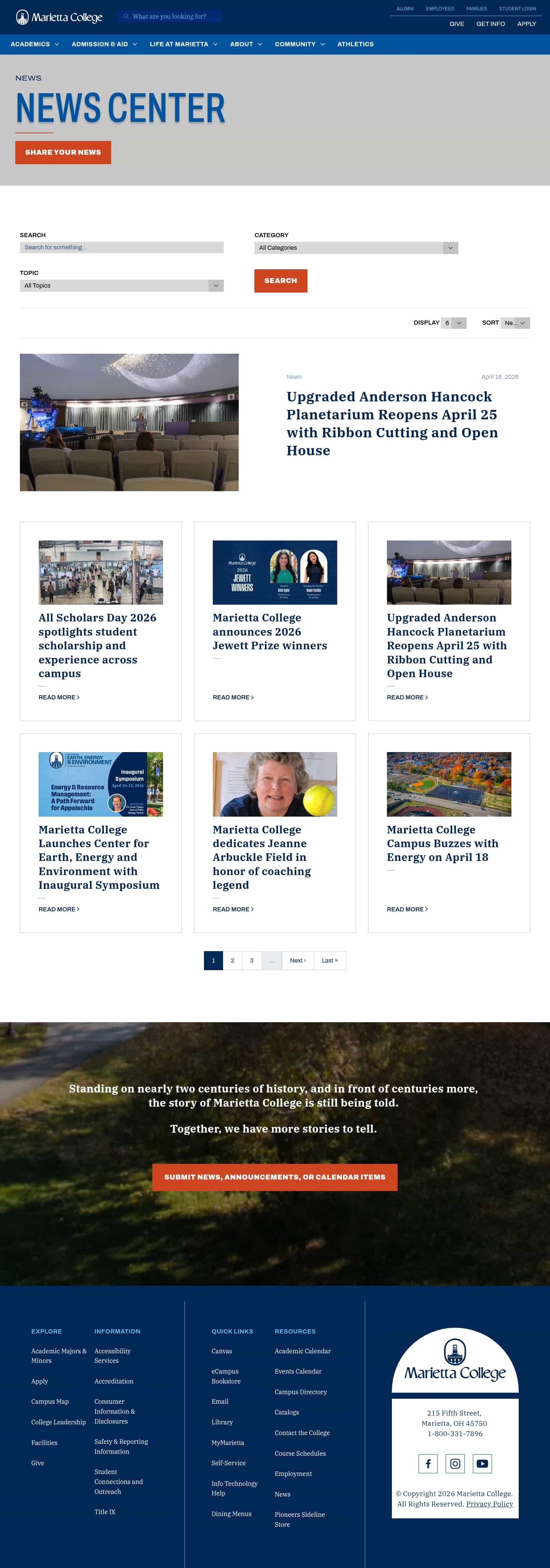Open Title IX footer link
This screenshot has height=1568, width=550.
click(x=105, y=1511)
